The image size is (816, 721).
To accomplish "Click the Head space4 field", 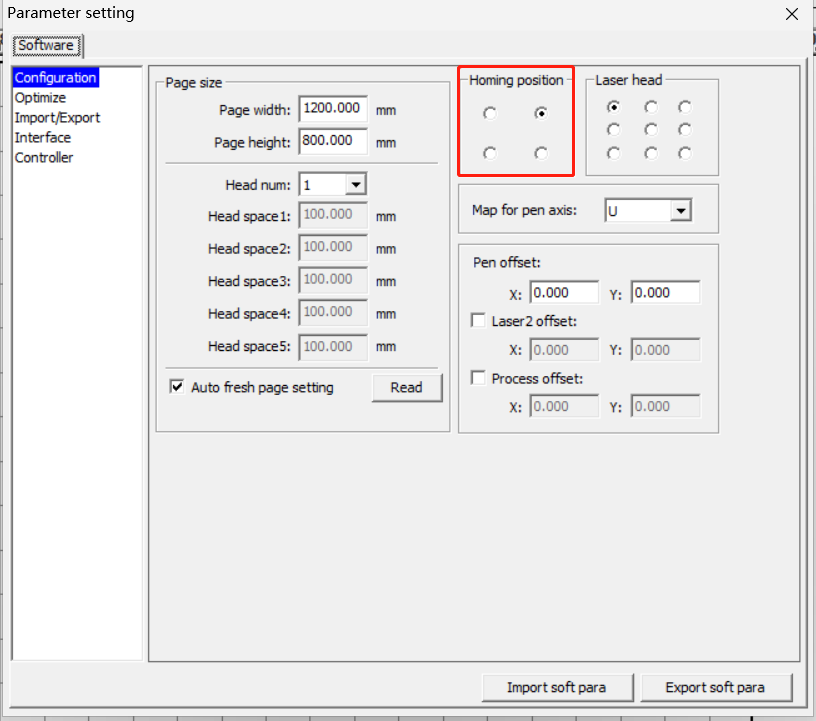I will (333, 312).
